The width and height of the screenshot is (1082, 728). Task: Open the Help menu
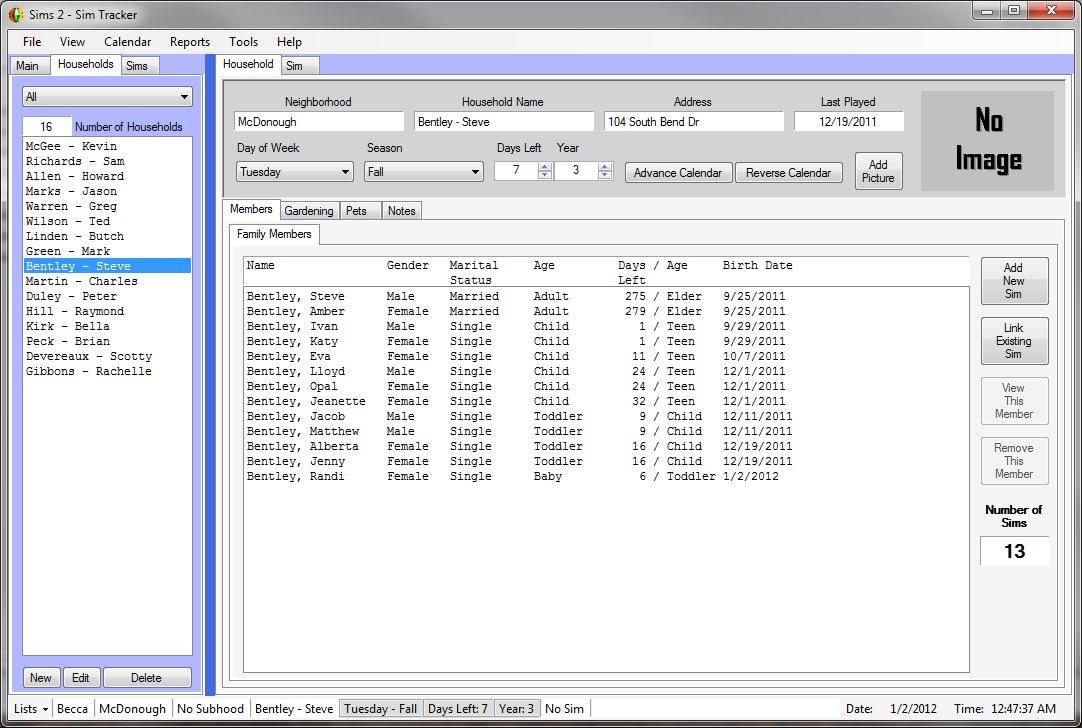pos(289,42)
